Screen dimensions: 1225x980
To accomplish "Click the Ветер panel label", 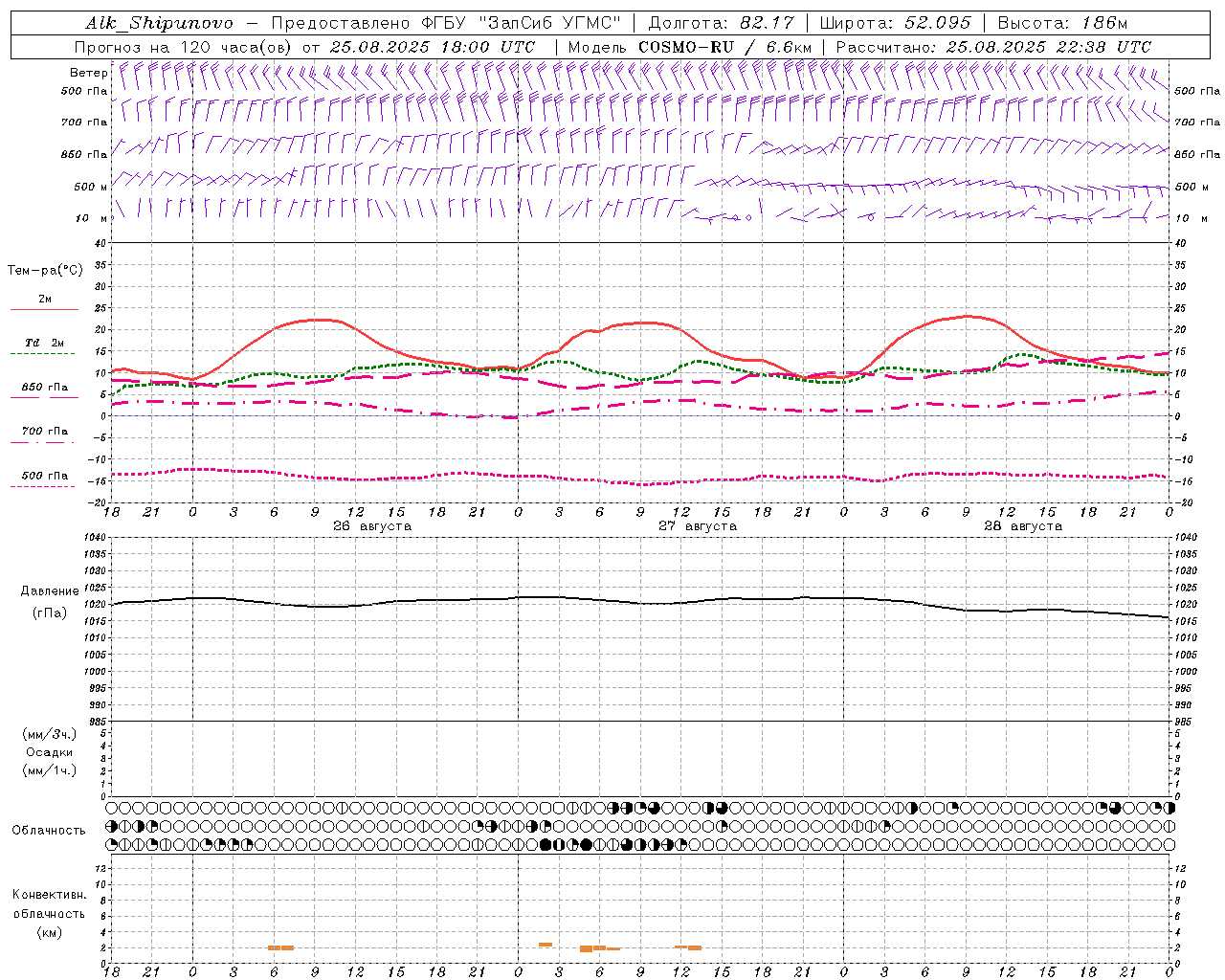I will click(88, 73).
